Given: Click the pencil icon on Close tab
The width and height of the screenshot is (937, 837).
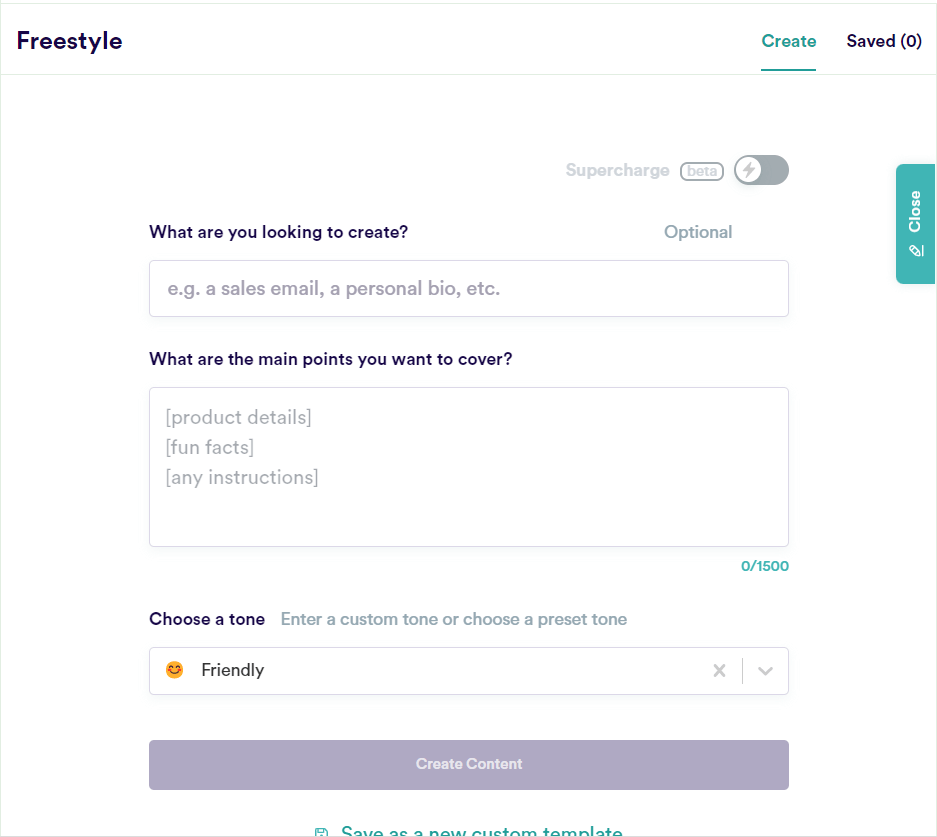Looking at the screenshot, I should click(915, 250).
